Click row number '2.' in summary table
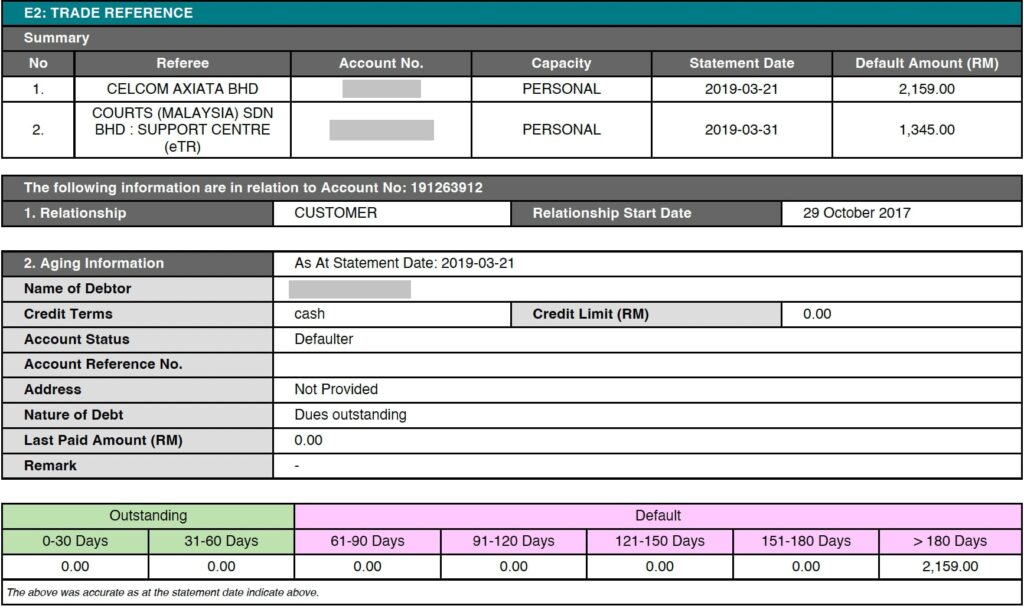This screenshot has height=609, width=1024. 38,130
